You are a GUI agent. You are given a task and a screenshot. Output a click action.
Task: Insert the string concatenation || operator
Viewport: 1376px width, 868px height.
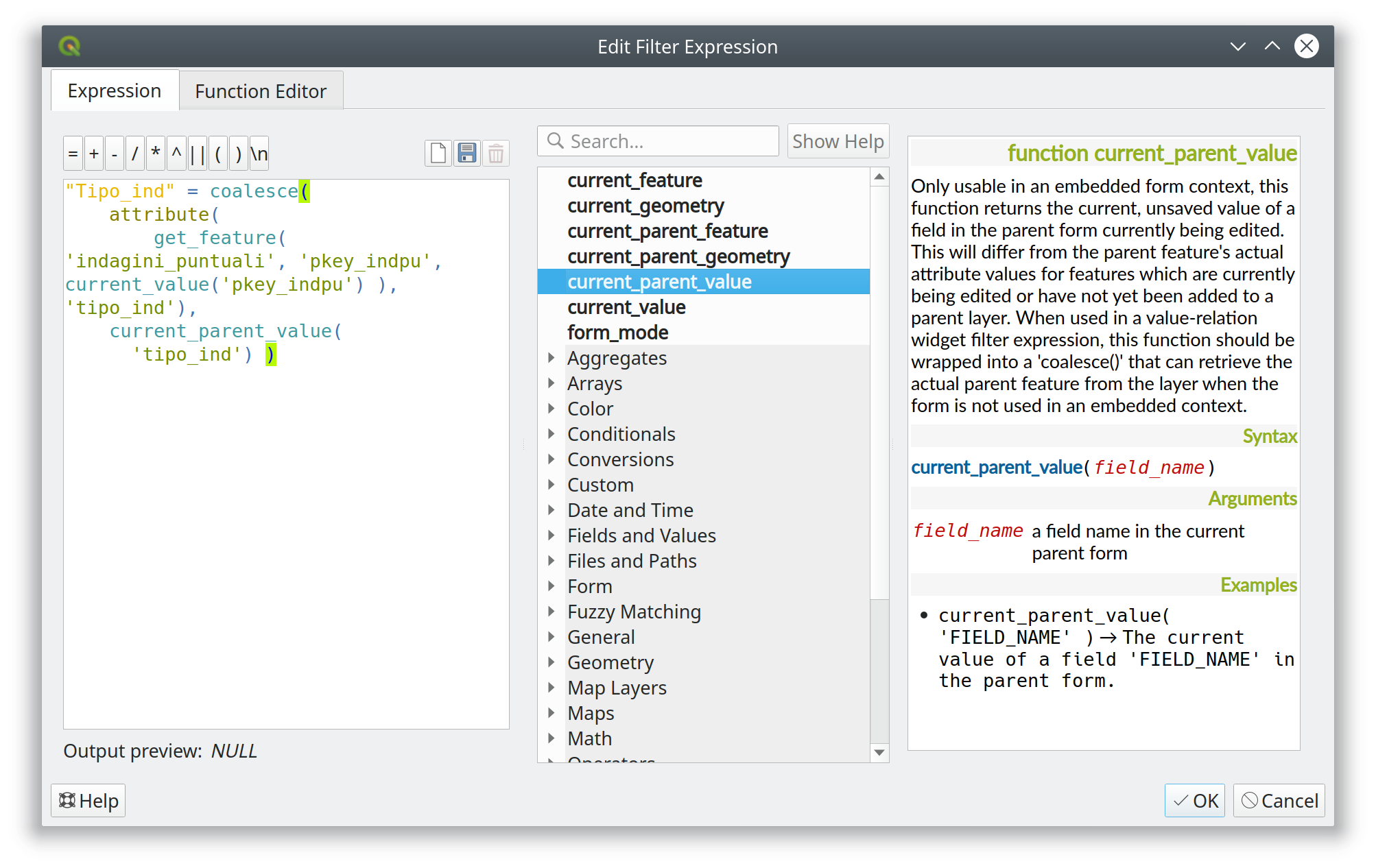point(198,154)
